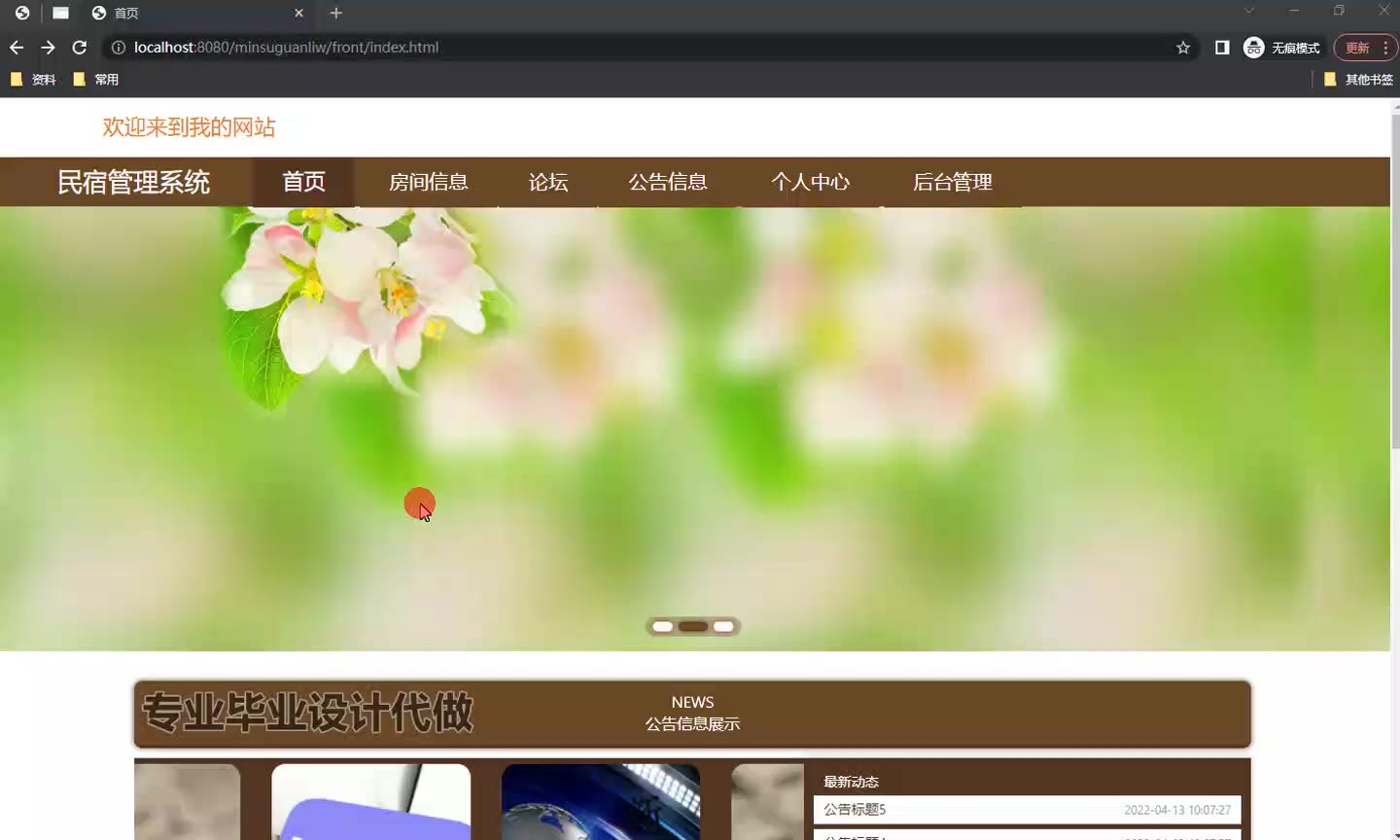Open the 后台管理 navigation item

[953, 182]
